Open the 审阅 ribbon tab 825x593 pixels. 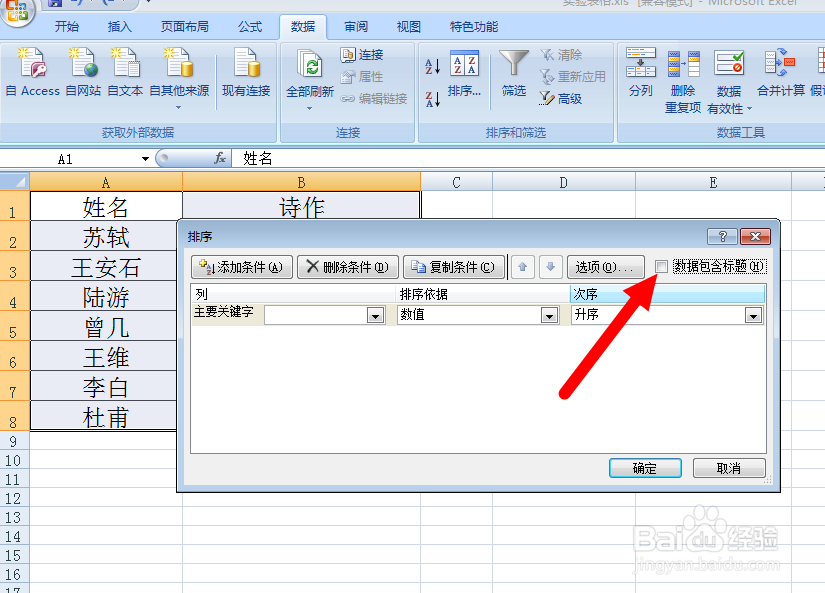(x=355, y=27)
